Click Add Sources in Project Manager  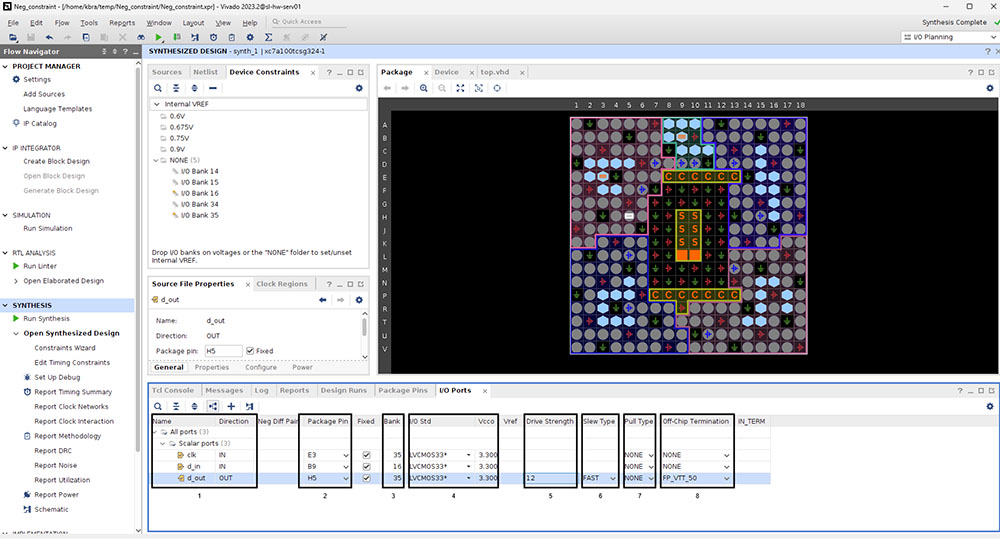(44, 94)
